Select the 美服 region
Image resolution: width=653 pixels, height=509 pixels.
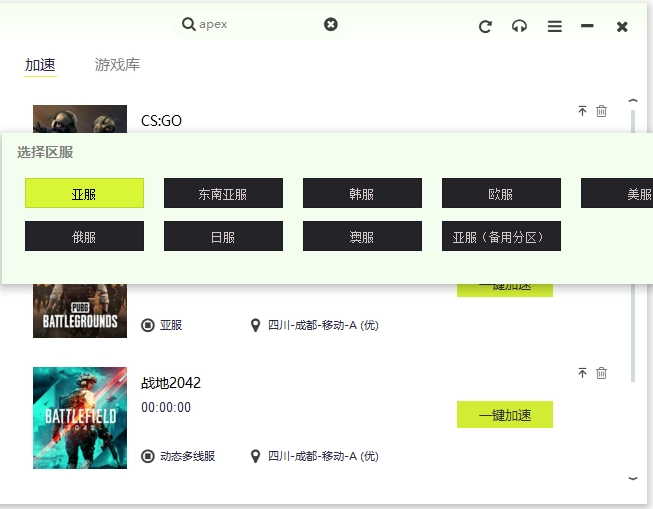click(617, 193)
